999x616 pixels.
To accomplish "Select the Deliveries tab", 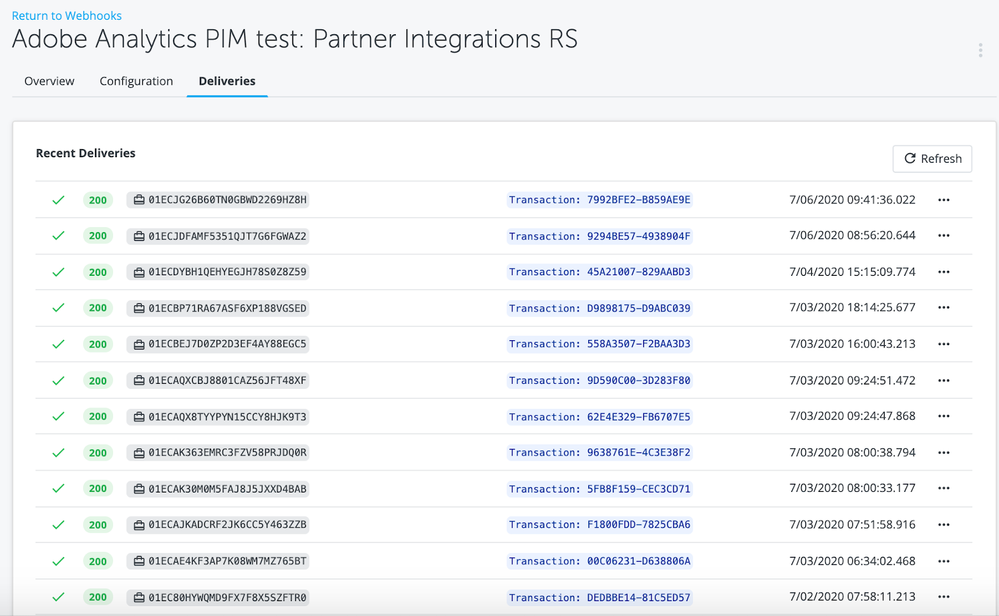I will pyautogui.click(x=227, y=81).
